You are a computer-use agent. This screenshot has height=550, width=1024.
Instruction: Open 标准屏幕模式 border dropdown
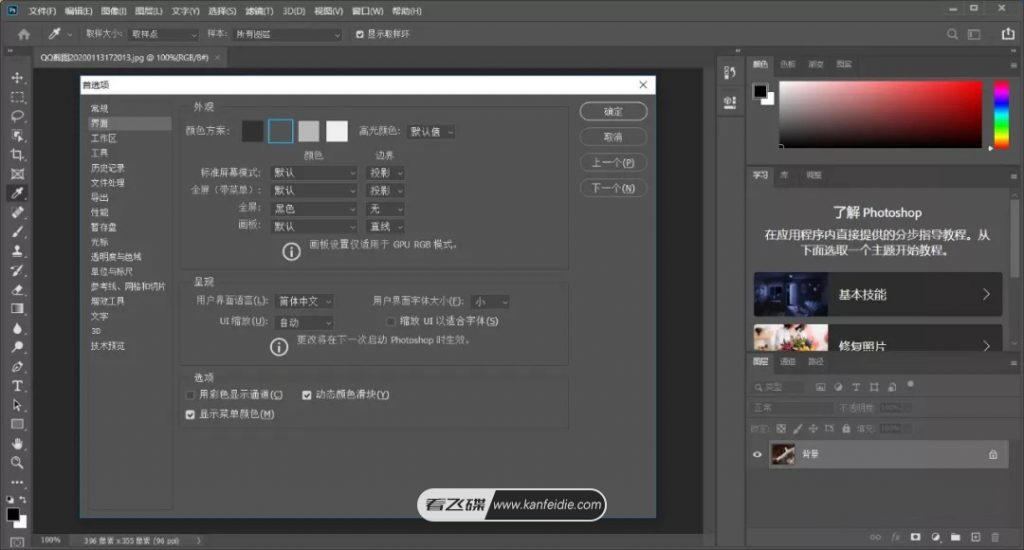tap(385, 172)
